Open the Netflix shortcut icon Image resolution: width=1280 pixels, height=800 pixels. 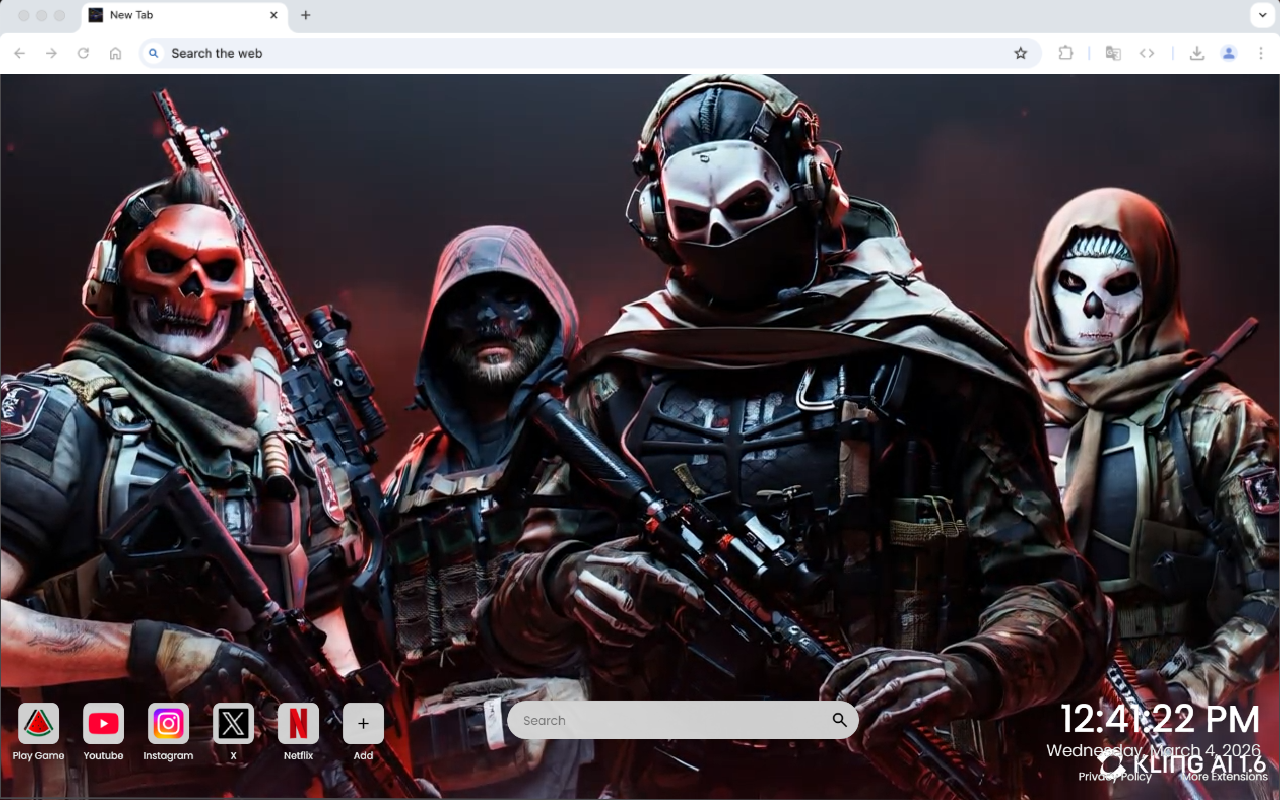pos(298,724)
